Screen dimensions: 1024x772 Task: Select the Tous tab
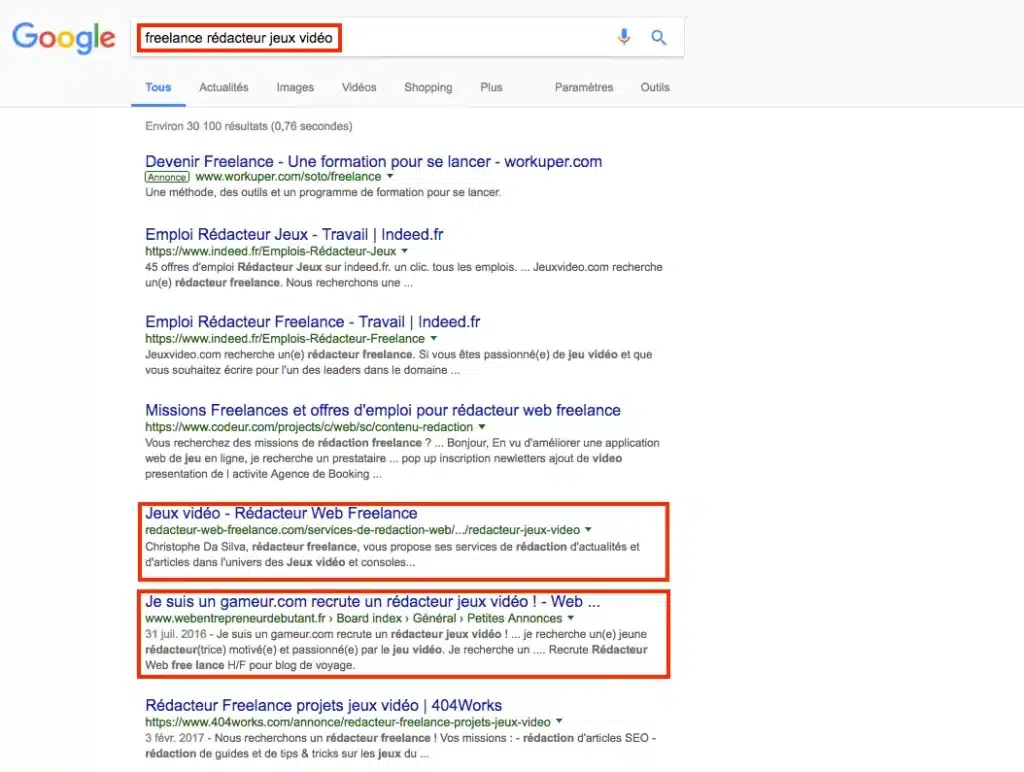[157, 88]
